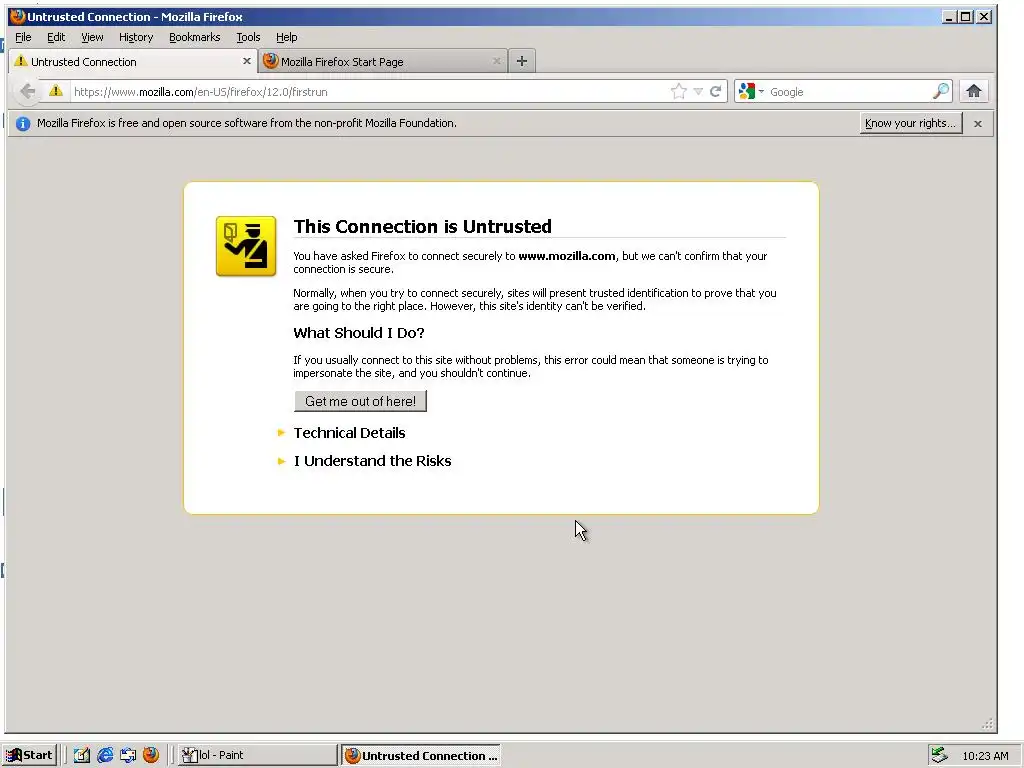Bookmark this page with the star icon
Screen dimensions: 1024x768
click(679, 91)
